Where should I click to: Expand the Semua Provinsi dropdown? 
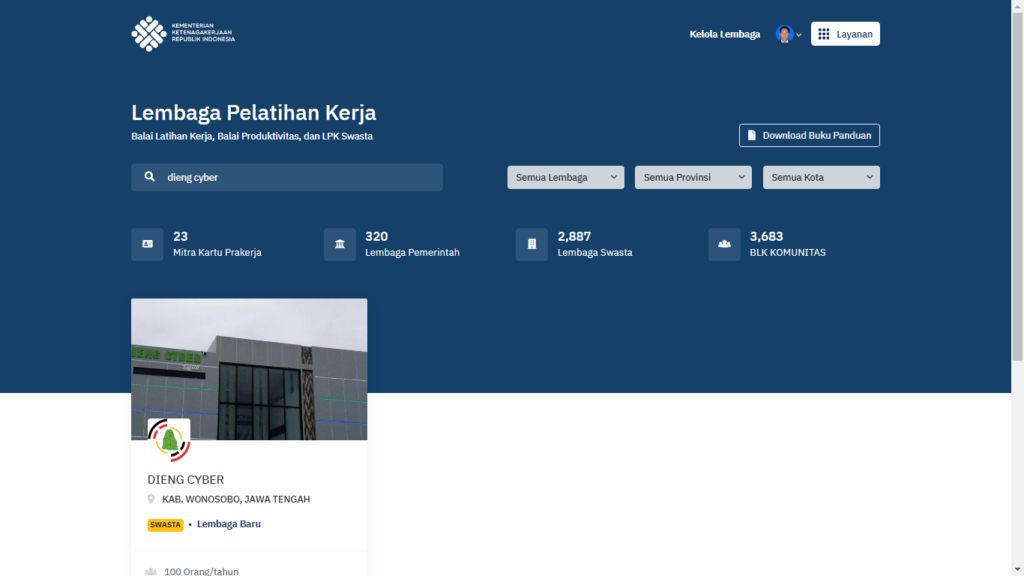coord(692,177)
